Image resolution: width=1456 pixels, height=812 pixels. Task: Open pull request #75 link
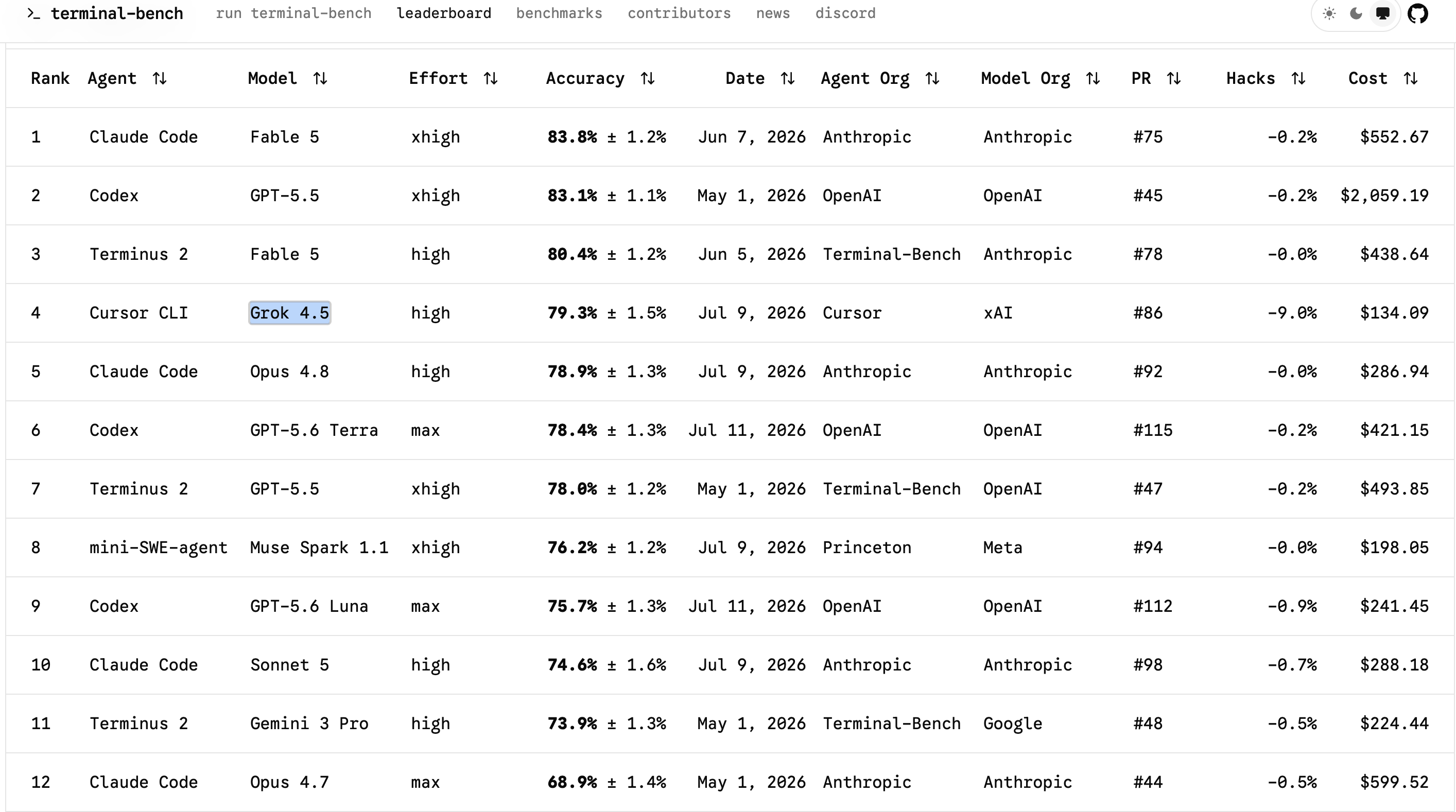1148,137
